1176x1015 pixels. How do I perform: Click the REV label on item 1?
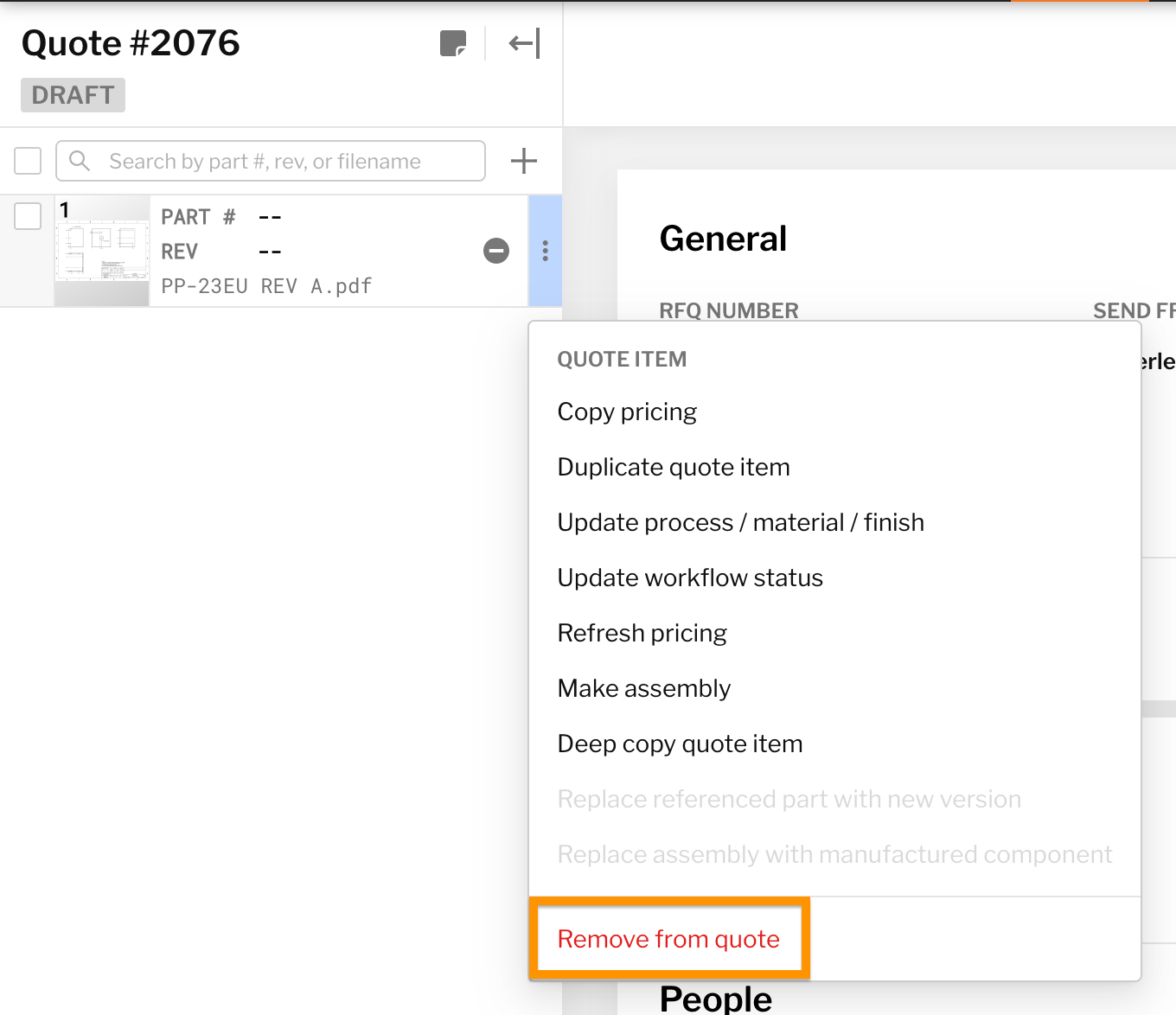(x=180, y=252)
